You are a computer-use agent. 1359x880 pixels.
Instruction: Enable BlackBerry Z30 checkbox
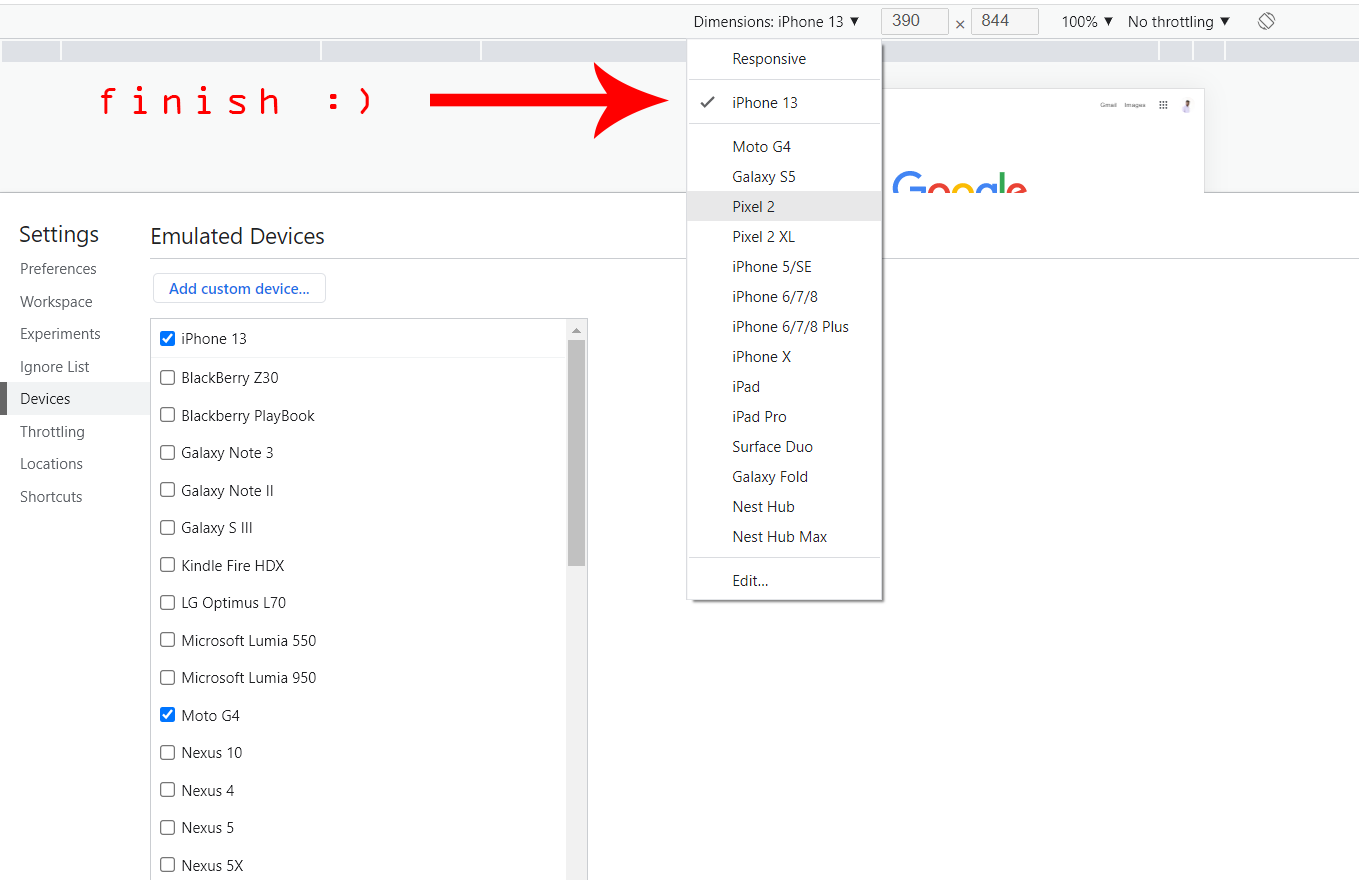(x=168, y=377)
